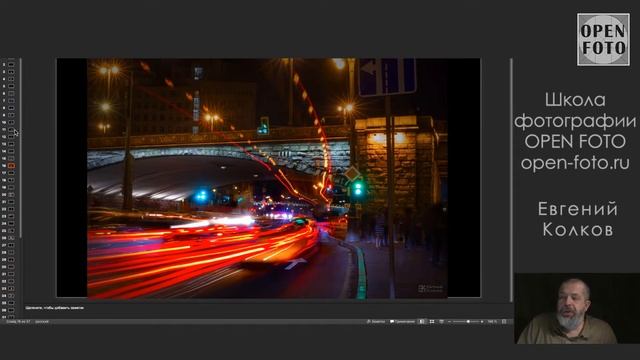Open Reading view from status bar
The image size is (640, 360).
point(441,322)
